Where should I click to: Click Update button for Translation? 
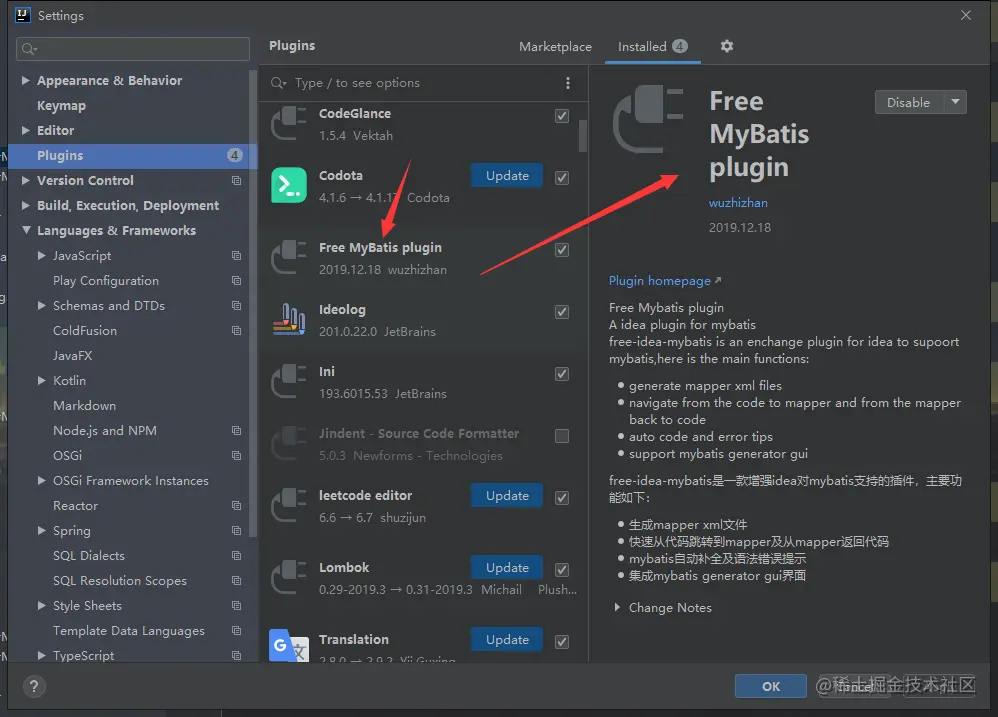point(507,639)
